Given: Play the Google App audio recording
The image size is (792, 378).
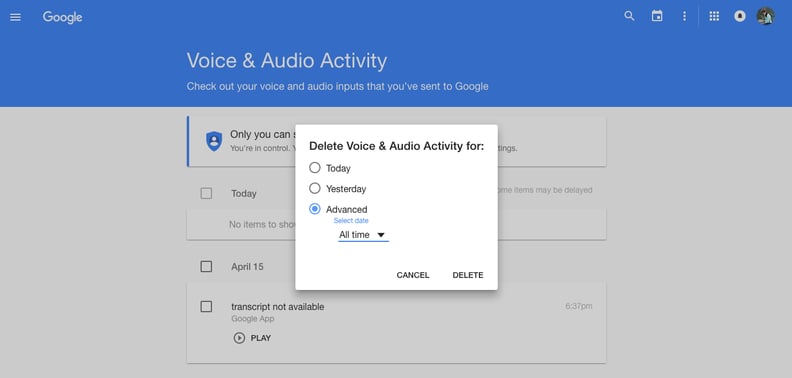Looking at the screenshot, I should tap(252, 338).
